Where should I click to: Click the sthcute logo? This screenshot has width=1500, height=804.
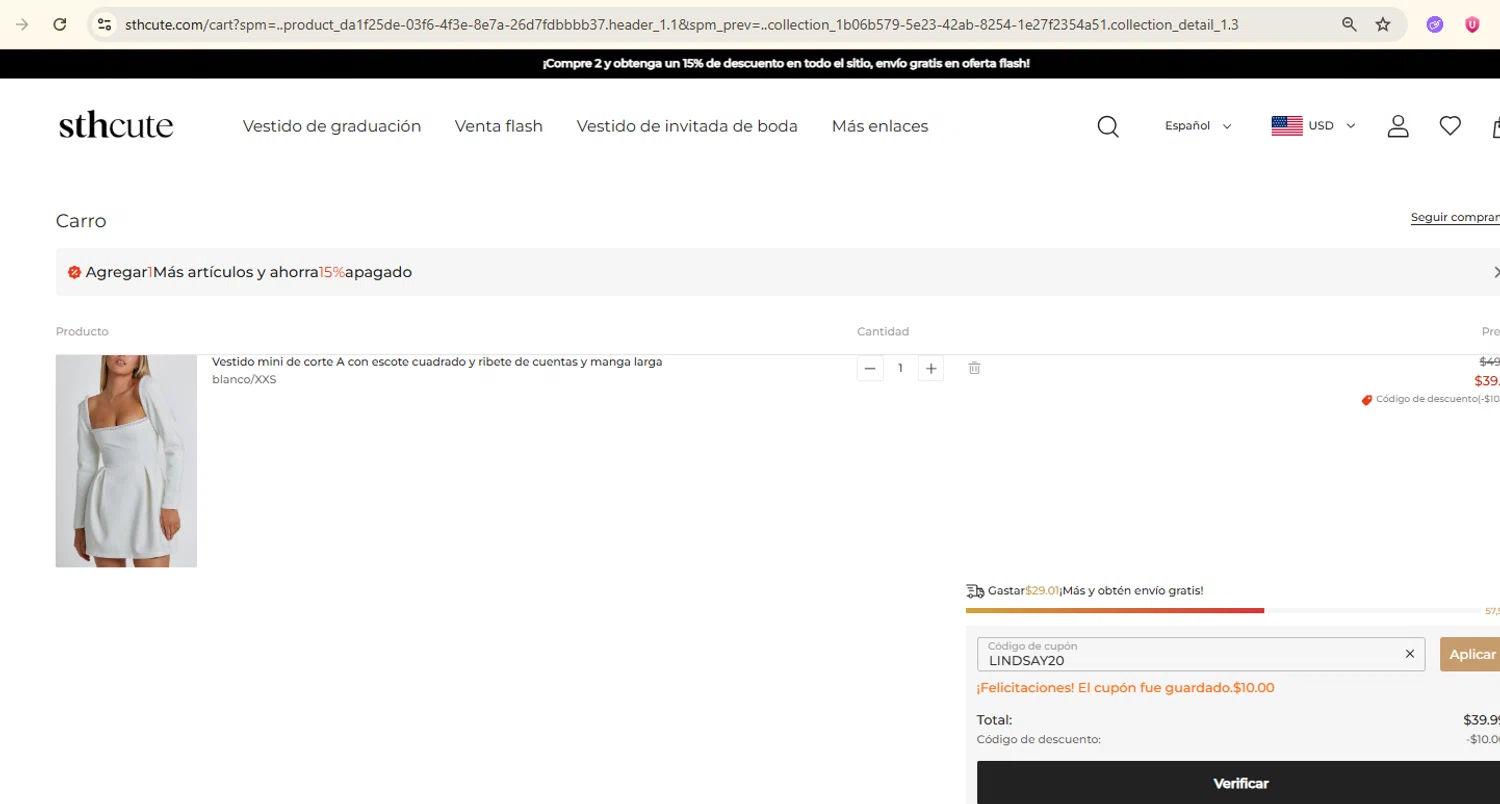(116, 126)
